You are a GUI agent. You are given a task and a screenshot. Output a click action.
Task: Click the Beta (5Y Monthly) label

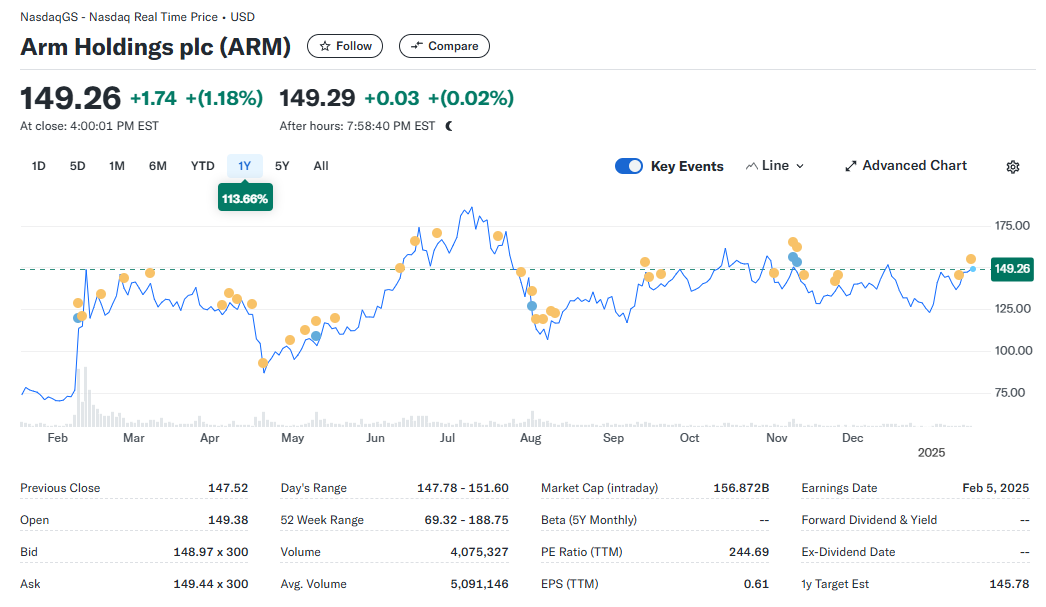click(x=589, y=520)
